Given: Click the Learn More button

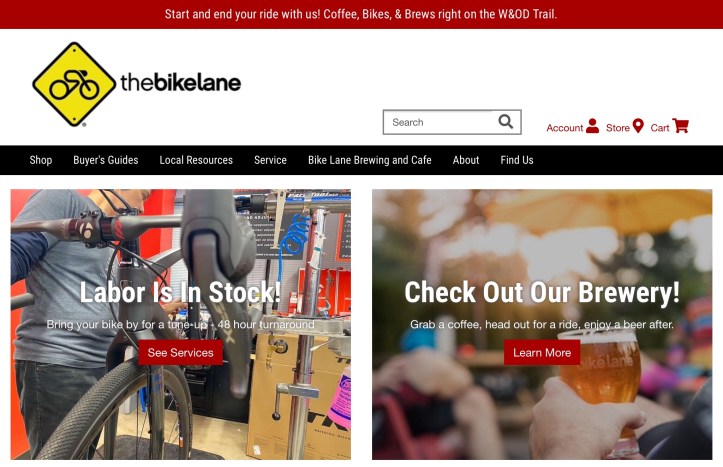Looking at the screenshot, I should [542, 353].
